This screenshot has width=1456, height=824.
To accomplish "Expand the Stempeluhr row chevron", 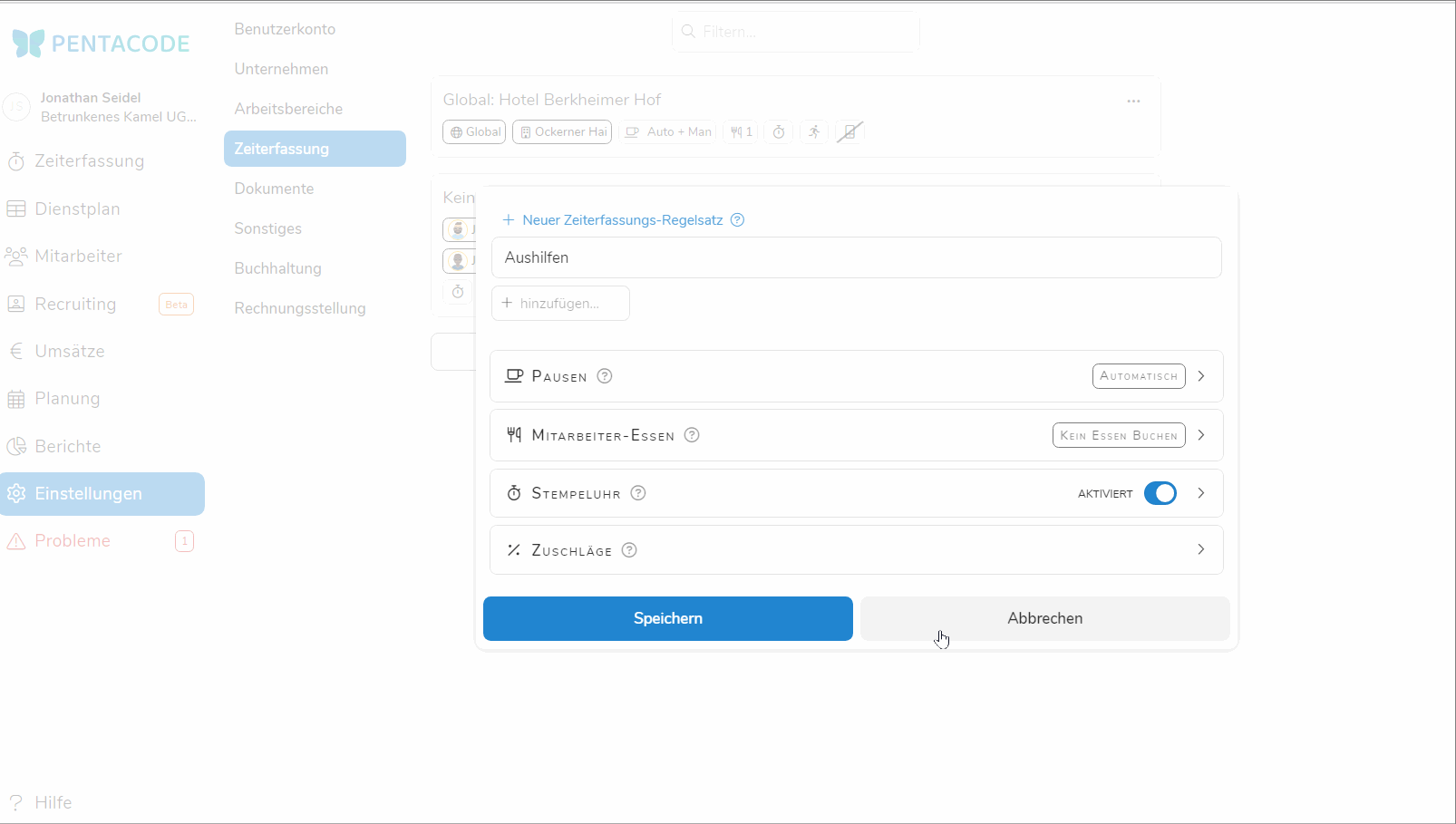I will click(x=1201, y=493).
